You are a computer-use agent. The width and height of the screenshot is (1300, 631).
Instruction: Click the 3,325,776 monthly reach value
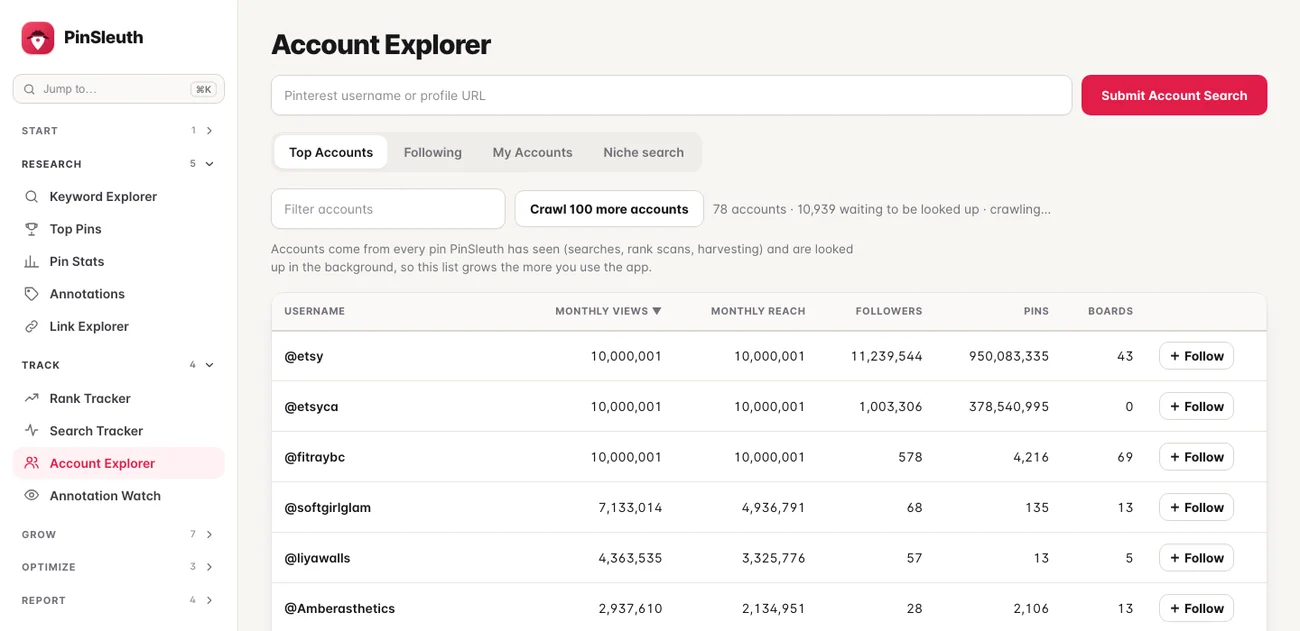(773, 558)
